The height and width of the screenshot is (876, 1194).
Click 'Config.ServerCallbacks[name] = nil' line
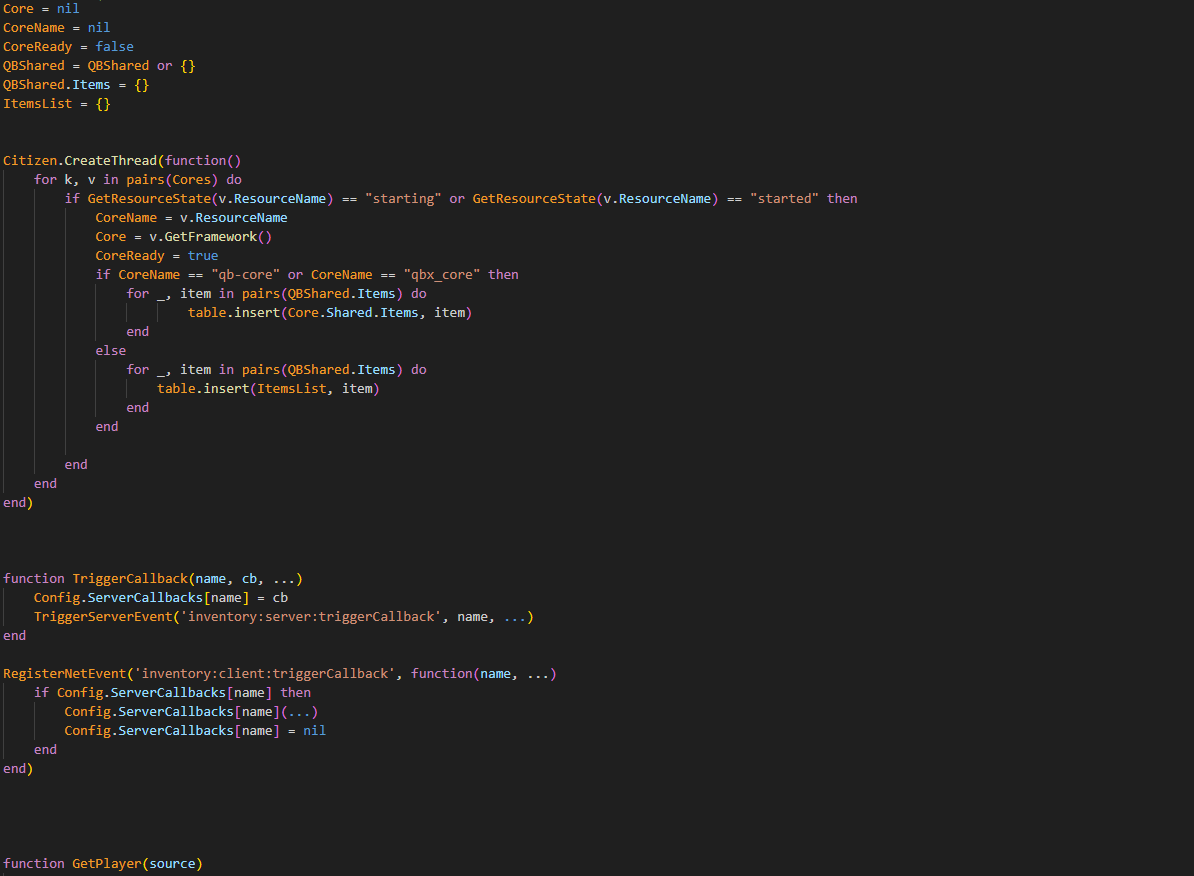pyautogui.click(x=195, y=731)
